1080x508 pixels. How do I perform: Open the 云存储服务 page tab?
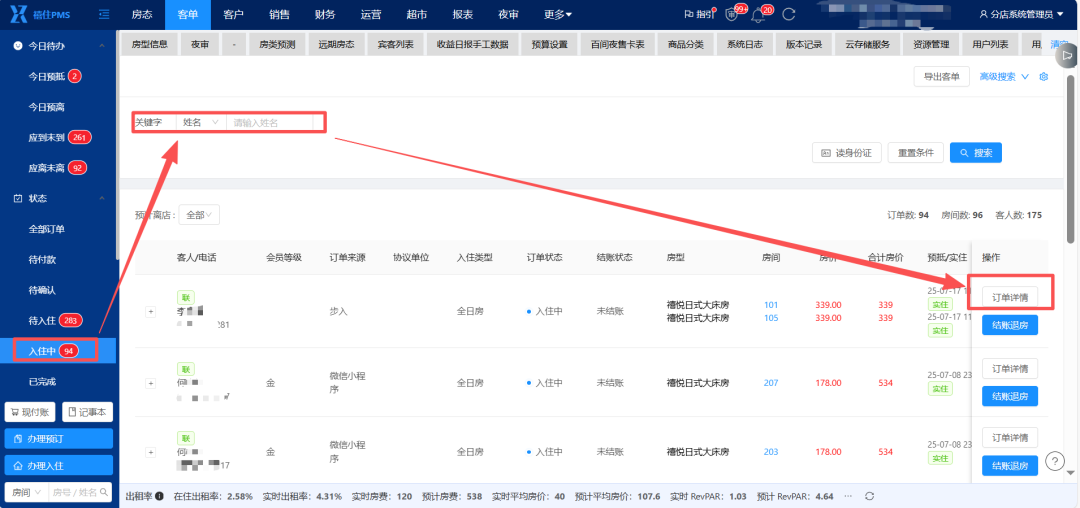867,44
